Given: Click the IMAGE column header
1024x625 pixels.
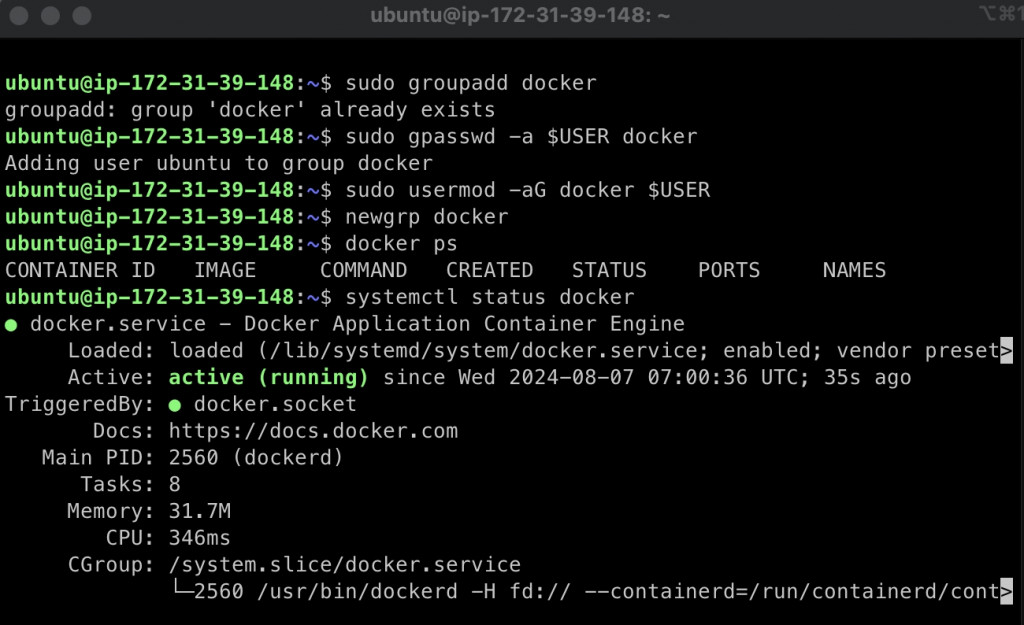Looking at the screenshot, I should click(225, 270).
